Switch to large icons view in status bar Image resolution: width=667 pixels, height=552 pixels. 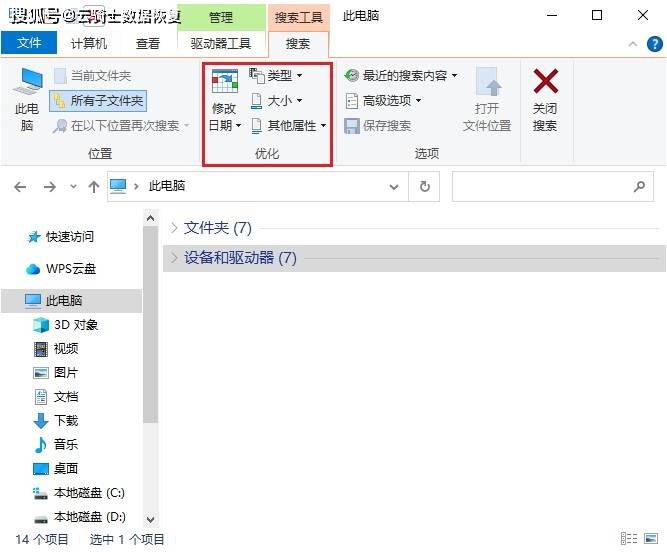[x=651, y=539]
